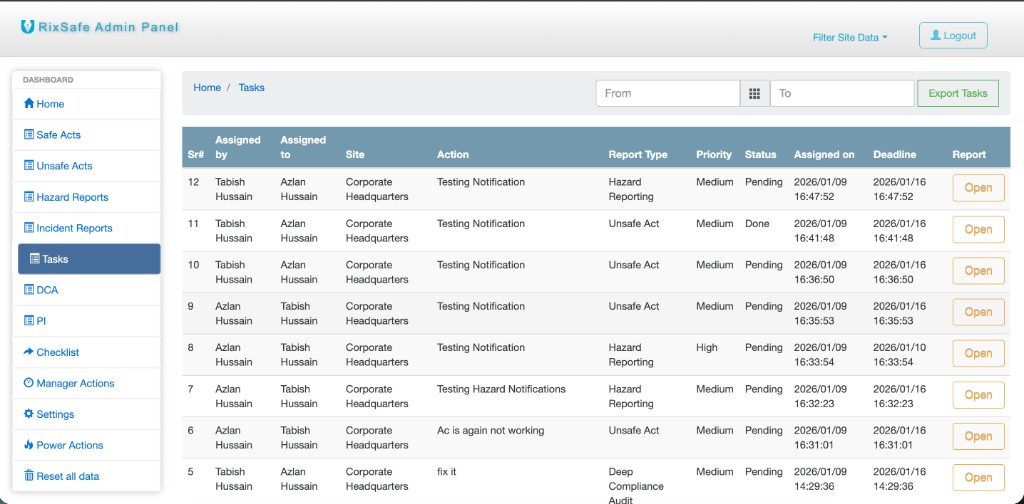Click the Site column header

pyautogui.click(x=355, y=155)
